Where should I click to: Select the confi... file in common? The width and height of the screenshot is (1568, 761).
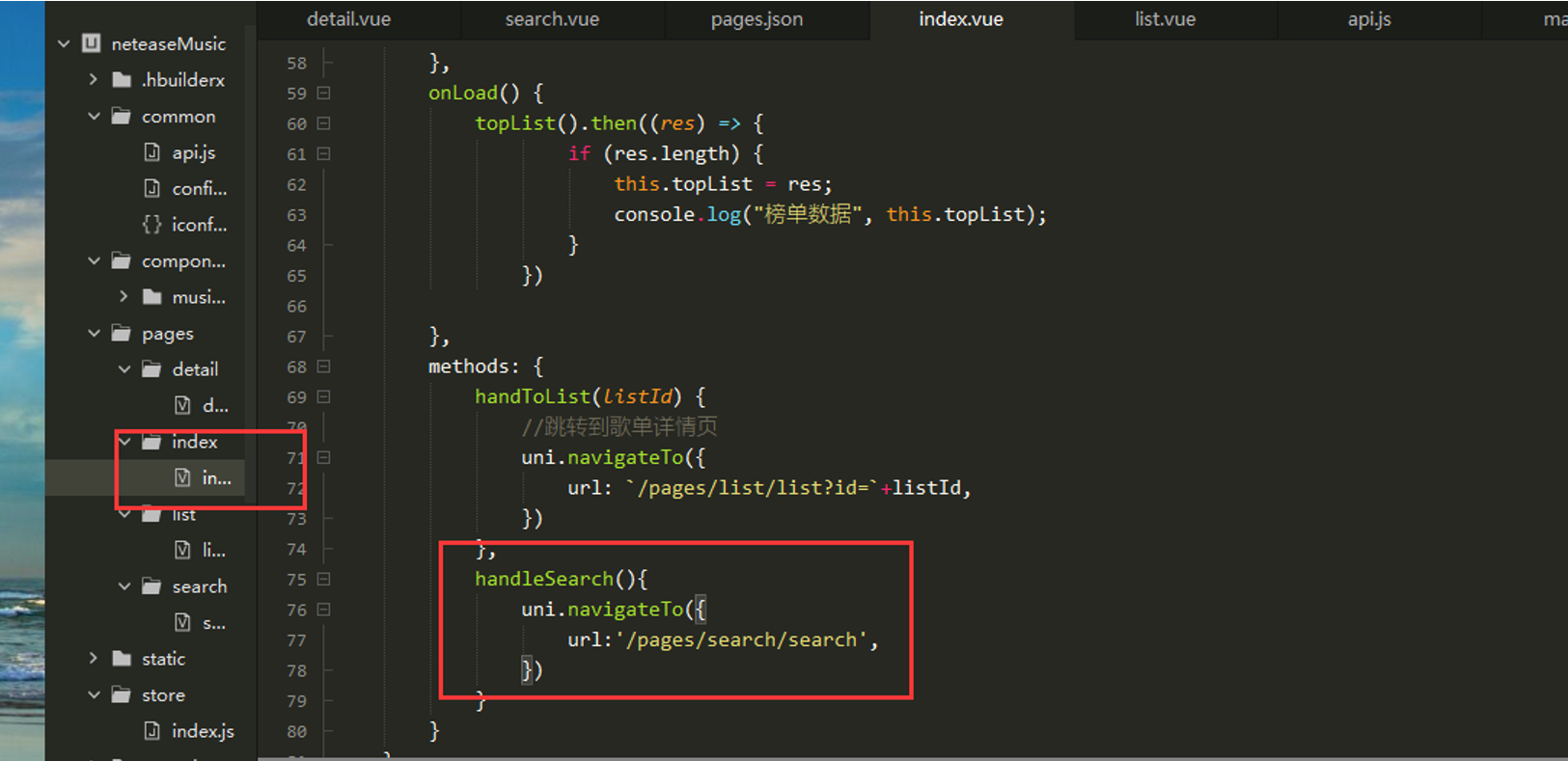point(200,188)
